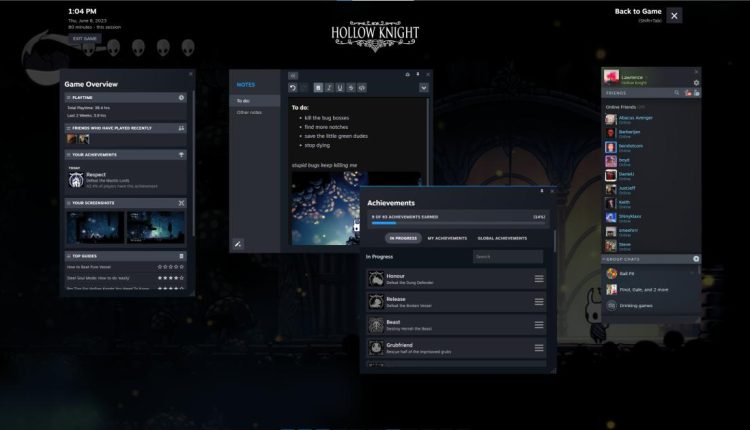750x430 pixels.
Task: Click the Ball Pit group chat avatar
Action: click(x=612, y=274)
